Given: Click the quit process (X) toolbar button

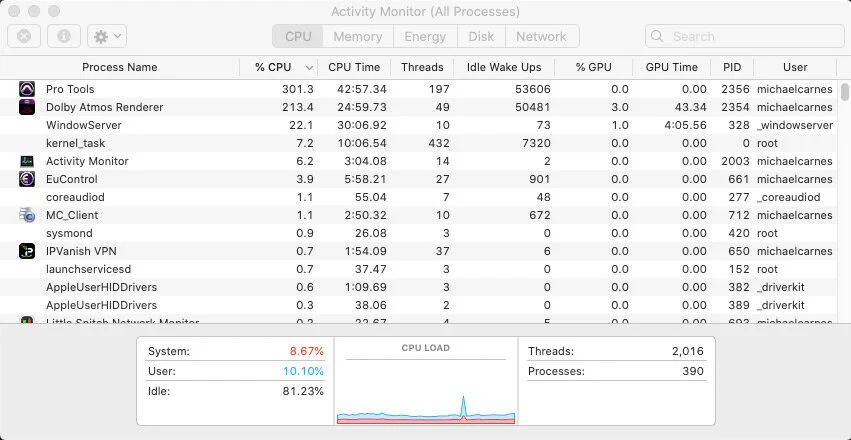Looking at the screenshot, I should 23,36.
